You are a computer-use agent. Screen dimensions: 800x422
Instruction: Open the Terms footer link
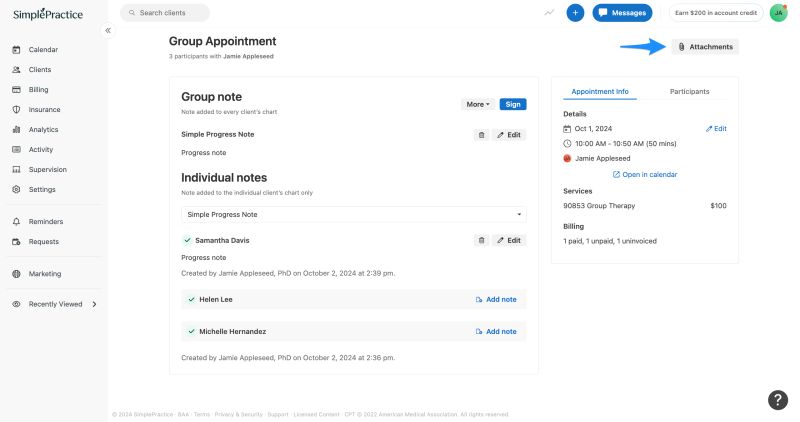coord(202,414)
